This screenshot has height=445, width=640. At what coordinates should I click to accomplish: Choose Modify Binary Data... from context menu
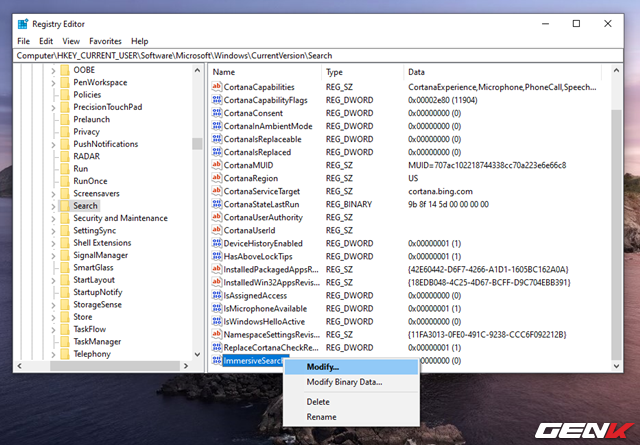tap(351, 382)
